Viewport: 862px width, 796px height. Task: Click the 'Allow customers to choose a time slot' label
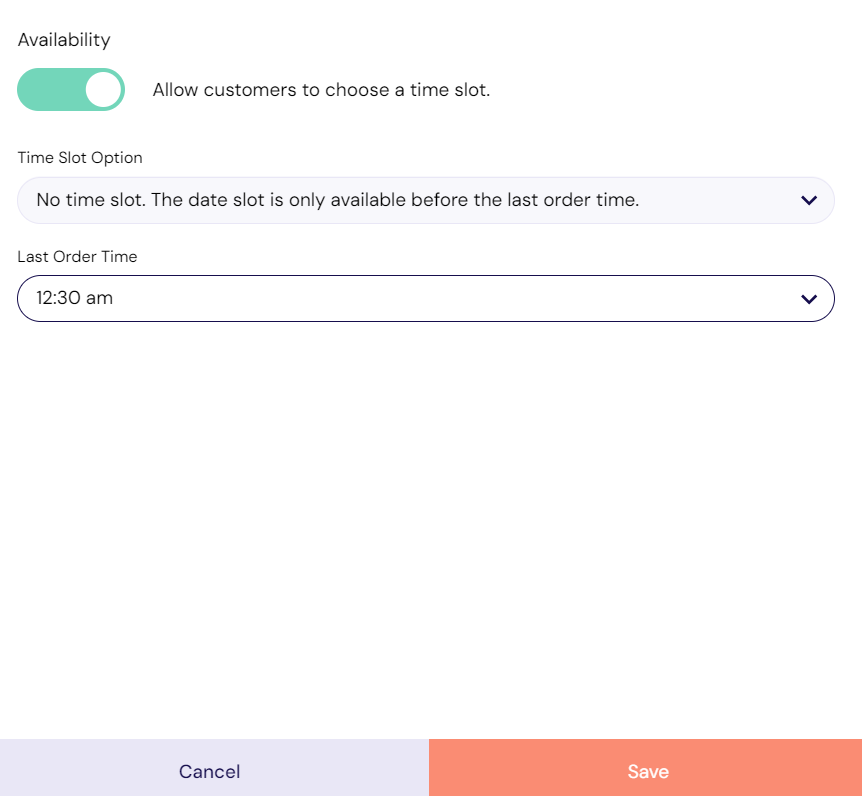tap(321, 90)
